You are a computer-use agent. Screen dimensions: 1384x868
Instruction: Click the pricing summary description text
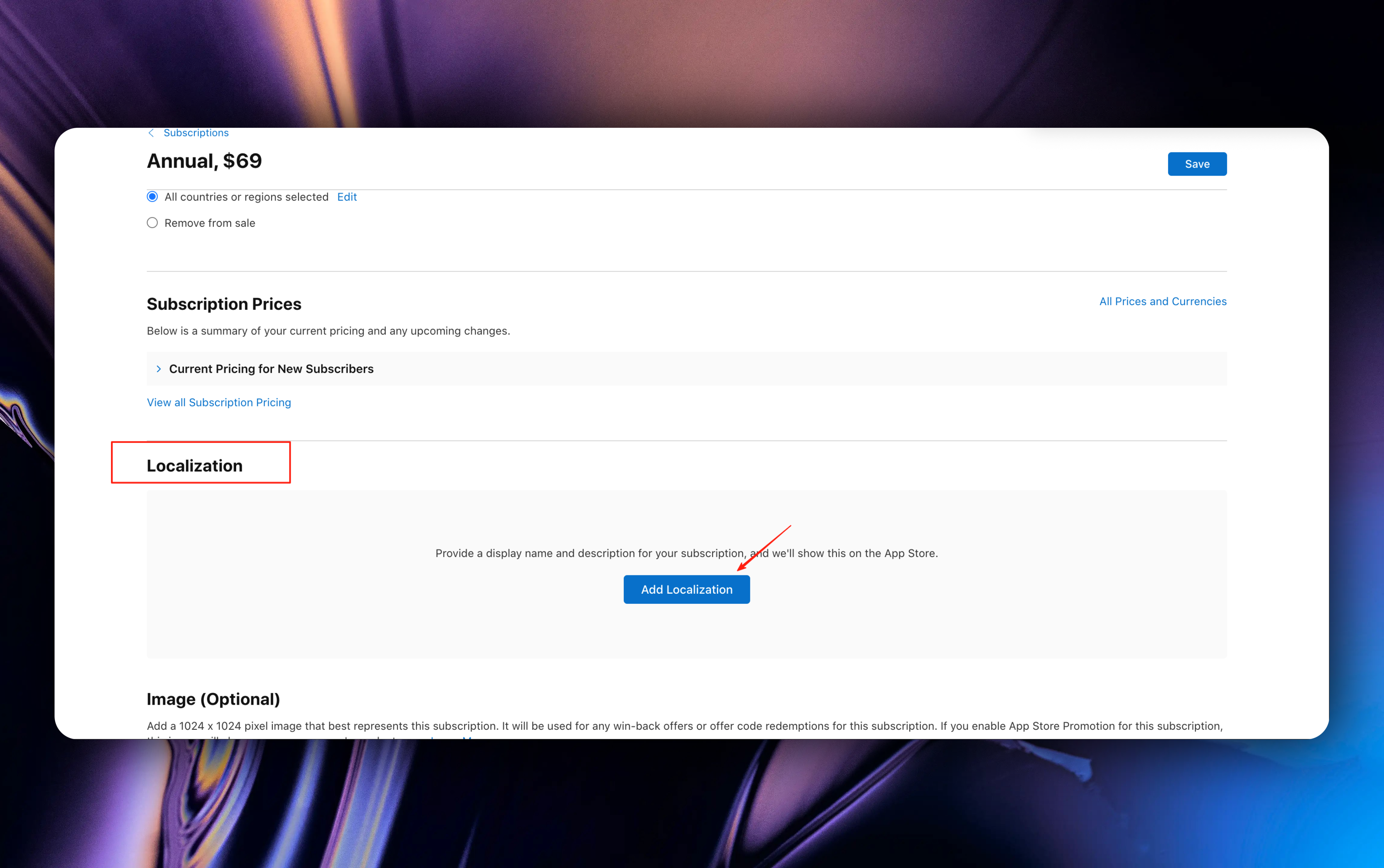point(328,331)
